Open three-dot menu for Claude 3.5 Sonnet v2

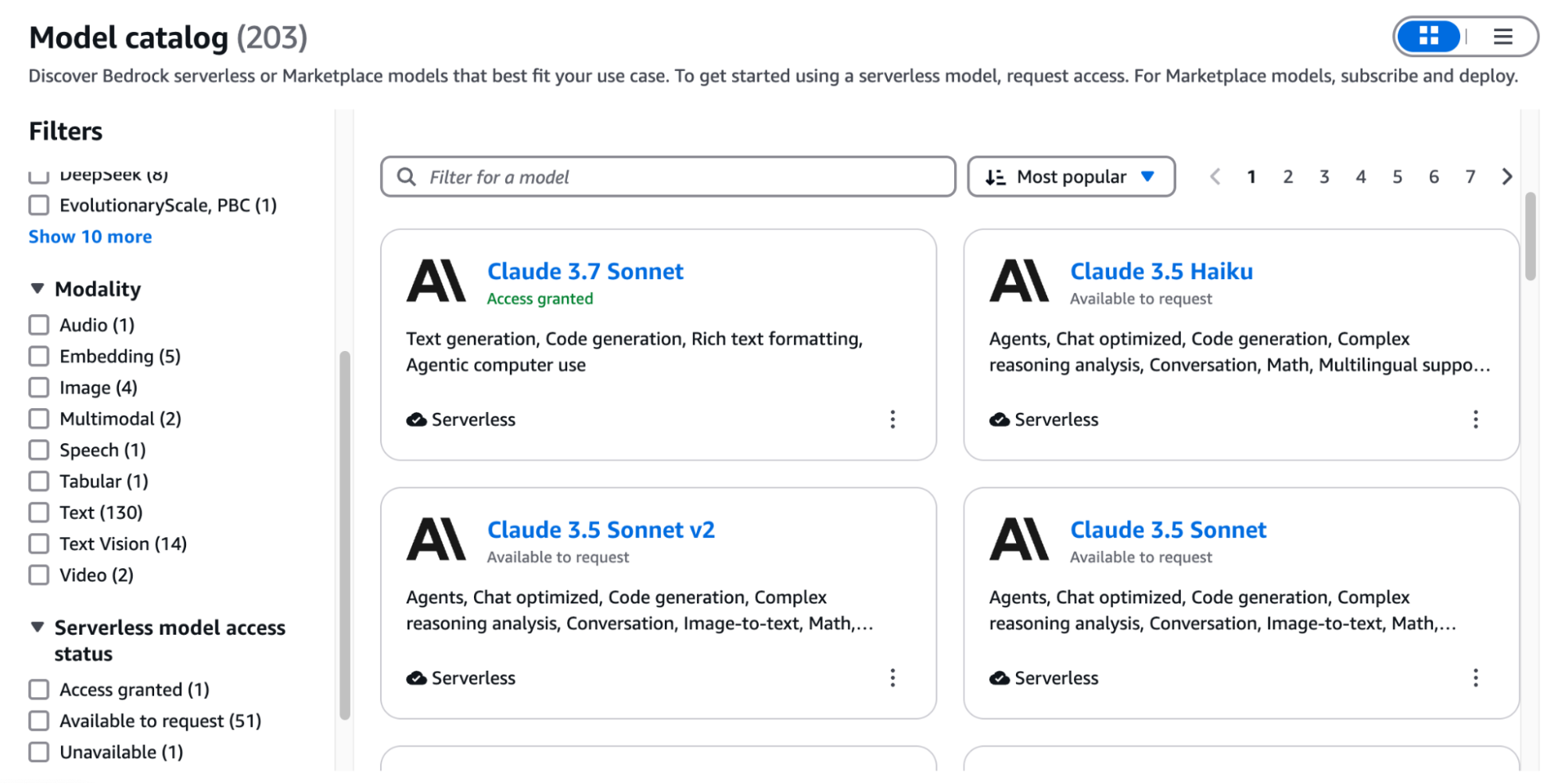point(892,678)
